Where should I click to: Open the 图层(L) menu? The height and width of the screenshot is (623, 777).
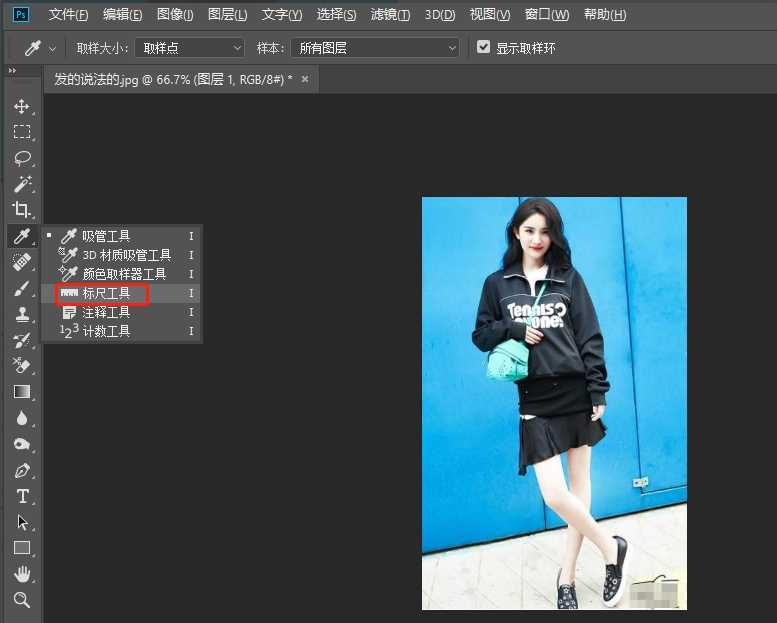pos(228,15)
